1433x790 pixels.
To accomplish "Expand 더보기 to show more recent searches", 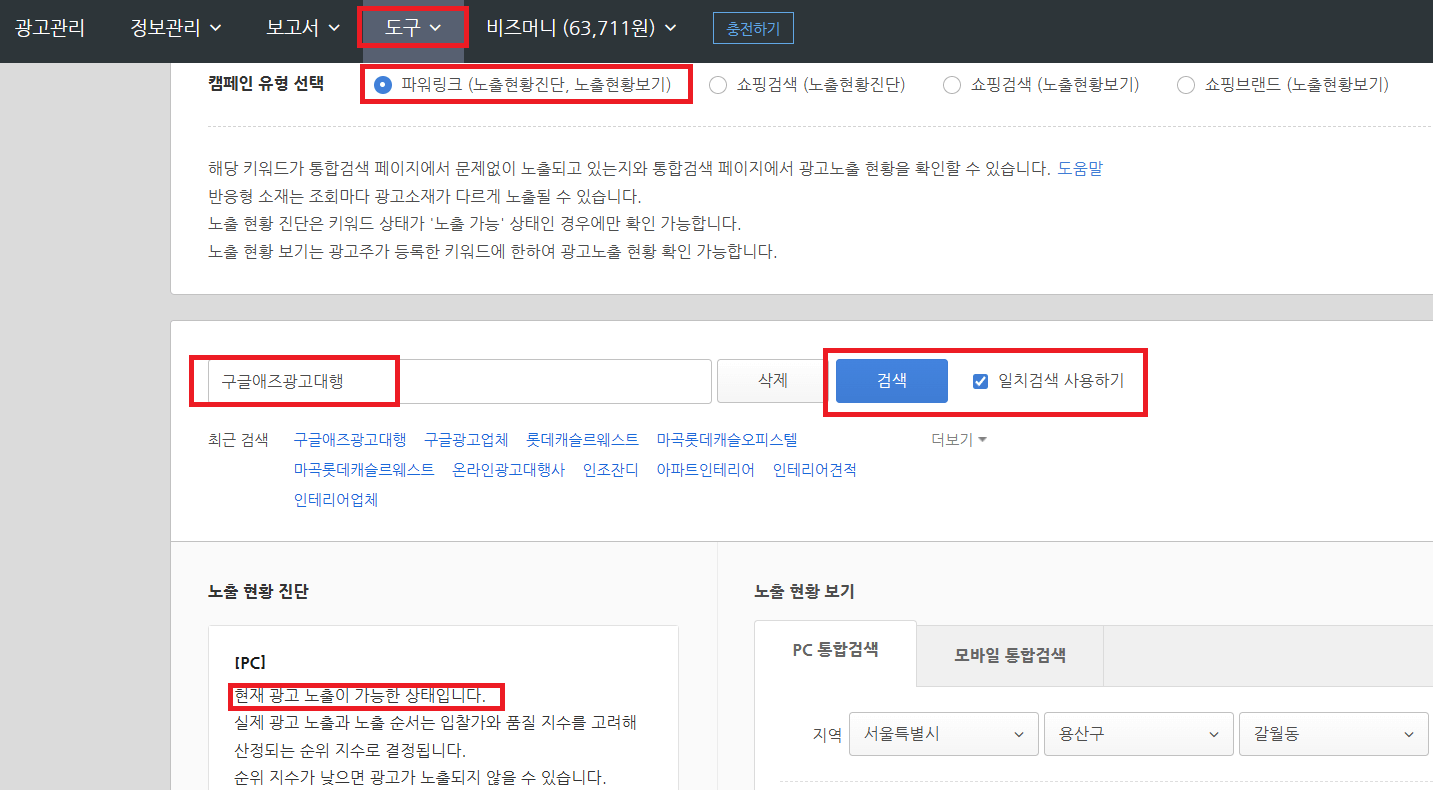I will [956, 438].
